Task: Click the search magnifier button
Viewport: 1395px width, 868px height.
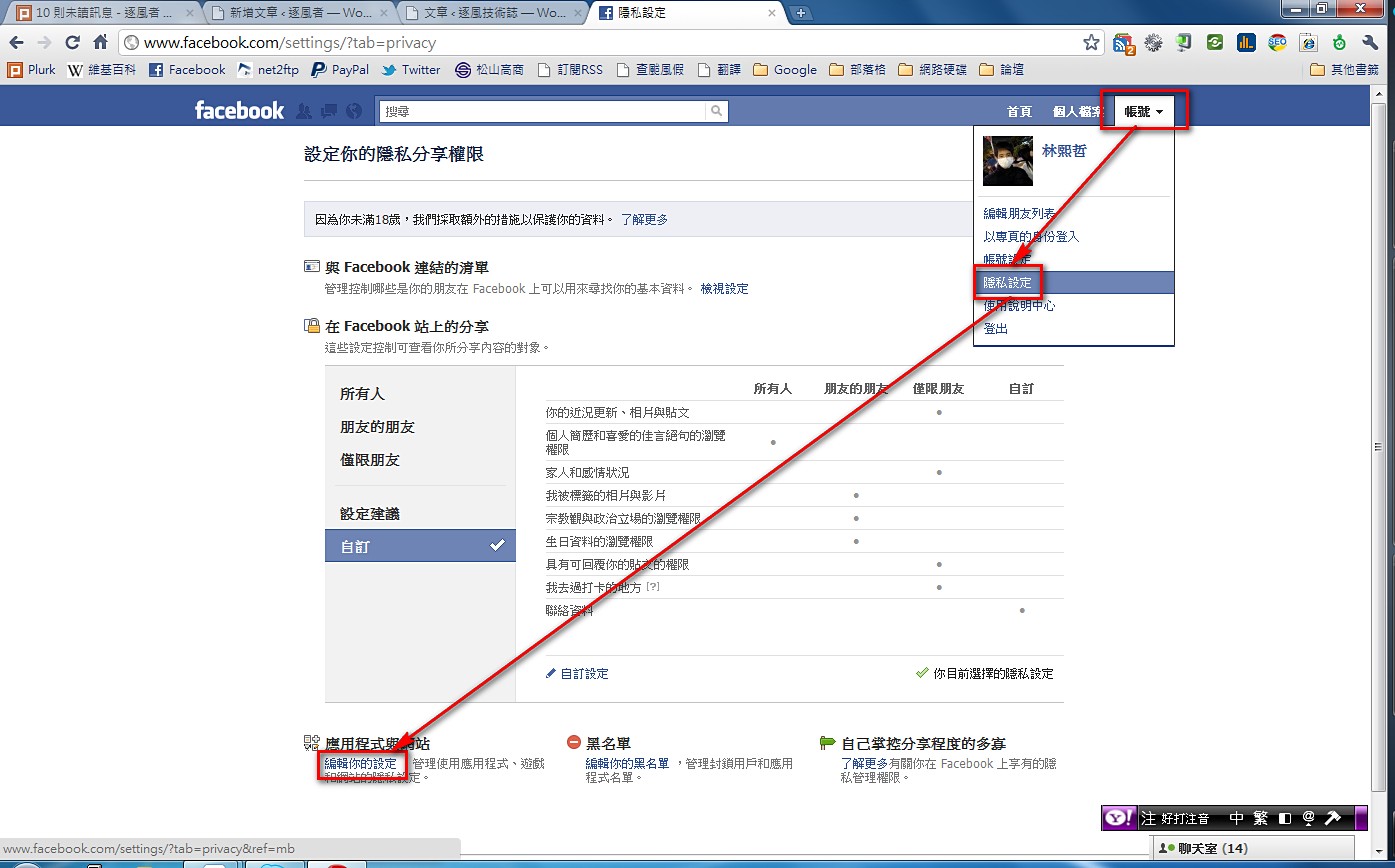Action: (x=716, y=111)
